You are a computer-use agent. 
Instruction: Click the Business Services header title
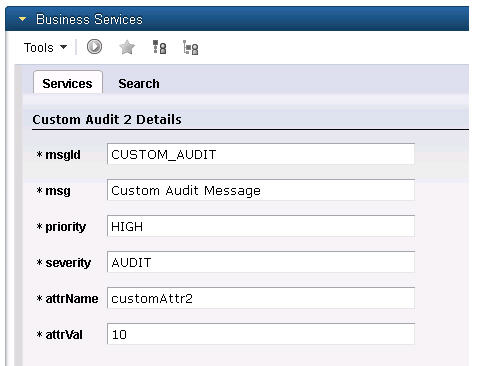89,19
